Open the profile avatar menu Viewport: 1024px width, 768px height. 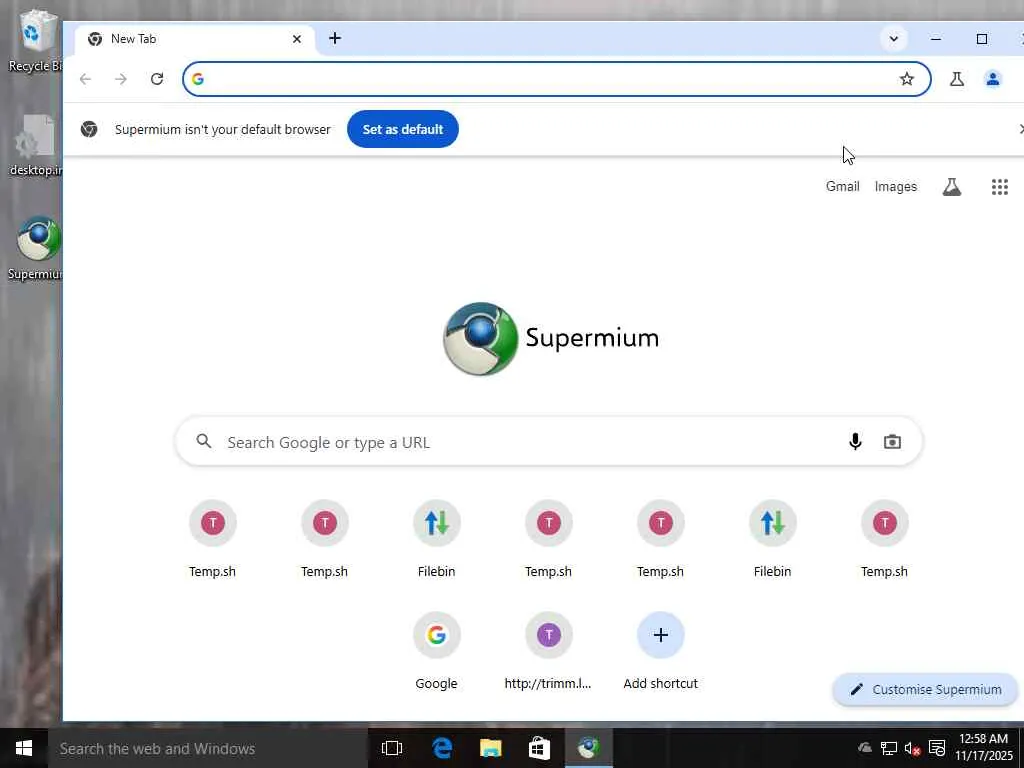(x=993, y=79)
